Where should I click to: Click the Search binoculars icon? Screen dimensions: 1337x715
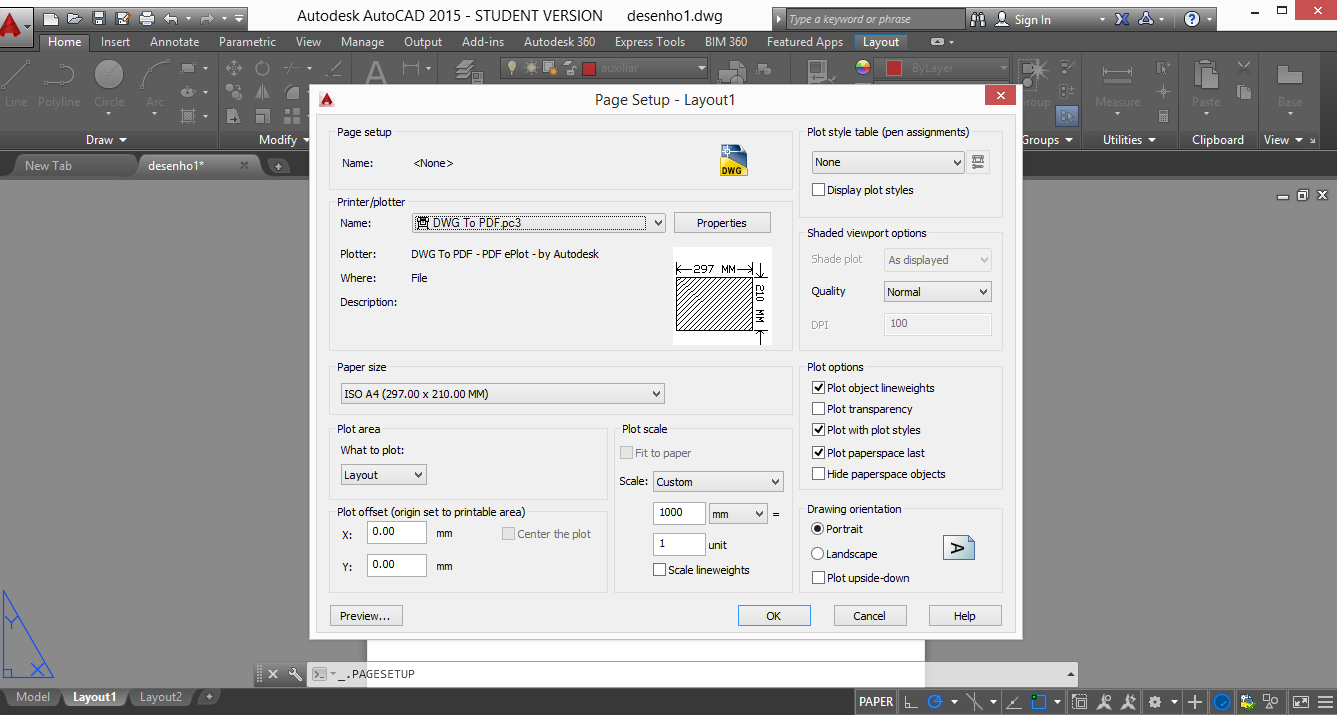click(x=978, y=19)
